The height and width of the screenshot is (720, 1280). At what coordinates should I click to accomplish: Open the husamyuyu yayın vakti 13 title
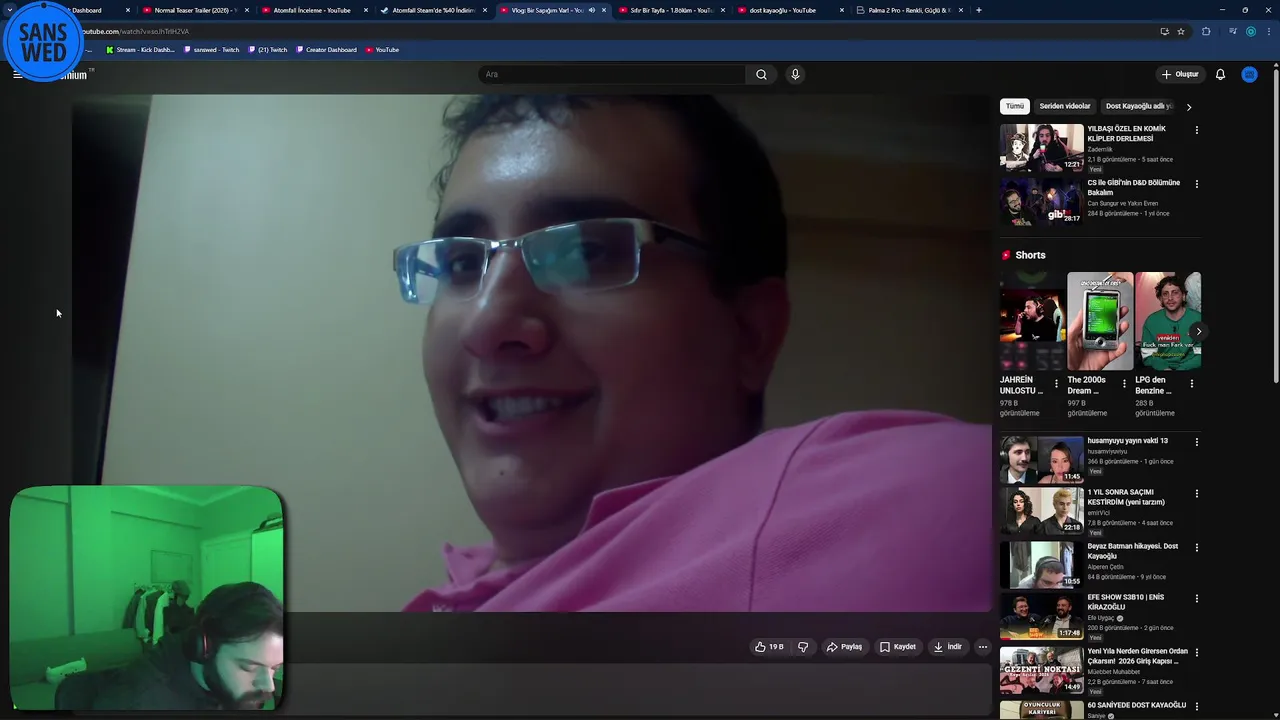click(1127, 441)
